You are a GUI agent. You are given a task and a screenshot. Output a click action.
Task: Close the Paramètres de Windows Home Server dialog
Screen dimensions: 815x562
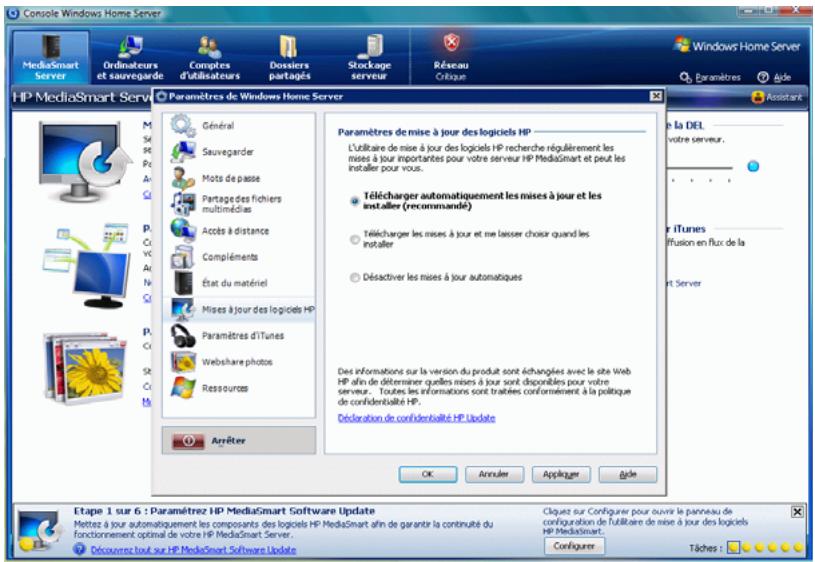[x=656, y=96]
